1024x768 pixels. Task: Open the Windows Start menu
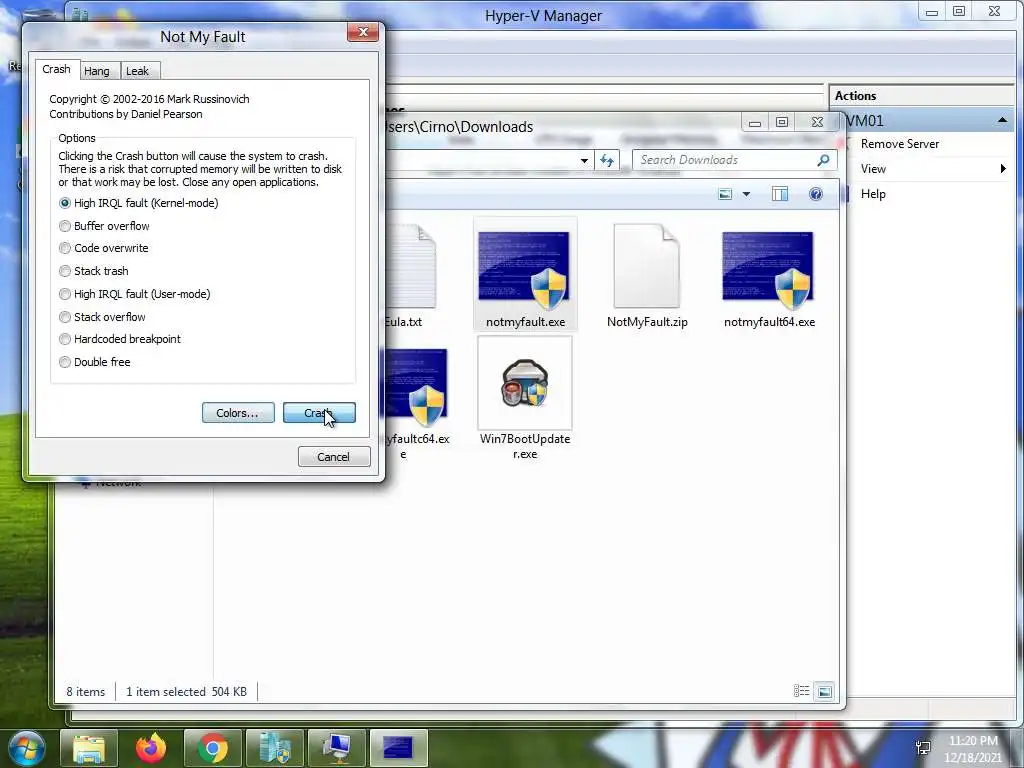(x=27, y=748)
